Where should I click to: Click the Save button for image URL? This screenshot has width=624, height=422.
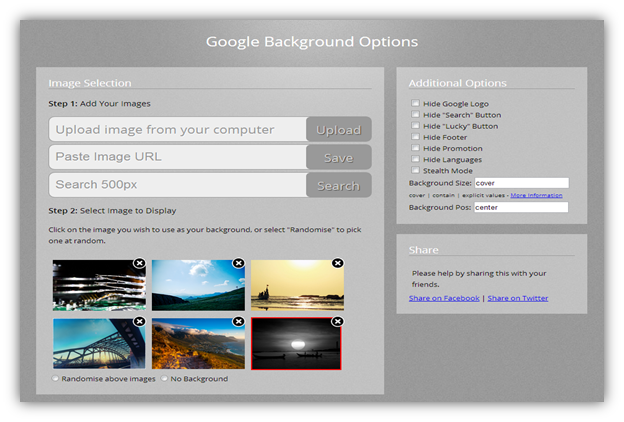(339, 157)
